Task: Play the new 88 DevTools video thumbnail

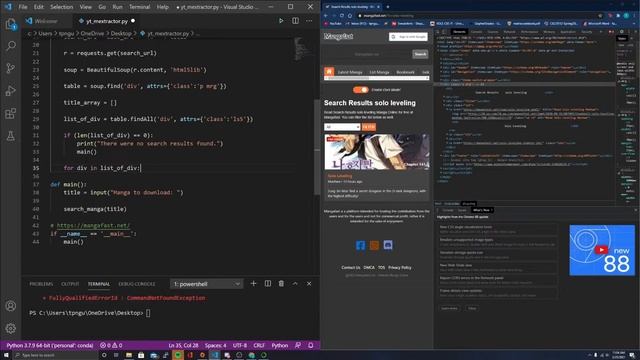Action: [602, 250]
